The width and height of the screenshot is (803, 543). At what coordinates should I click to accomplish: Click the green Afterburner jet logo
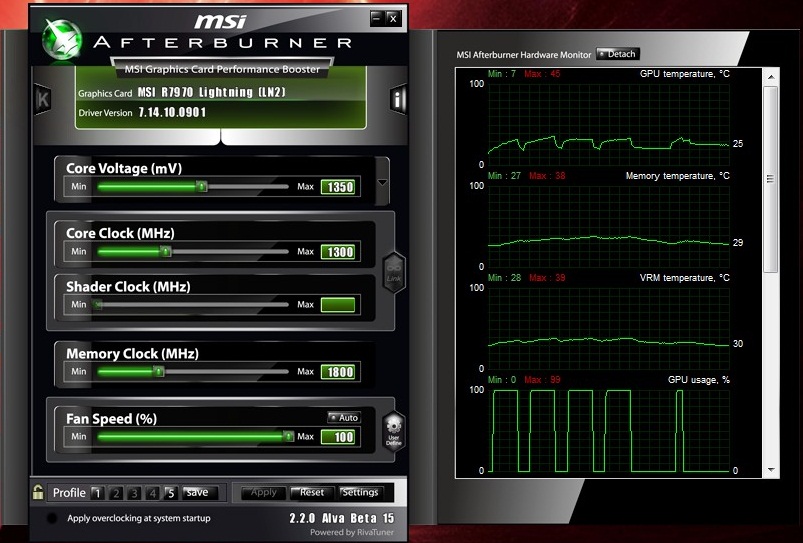tap(62, 39)
